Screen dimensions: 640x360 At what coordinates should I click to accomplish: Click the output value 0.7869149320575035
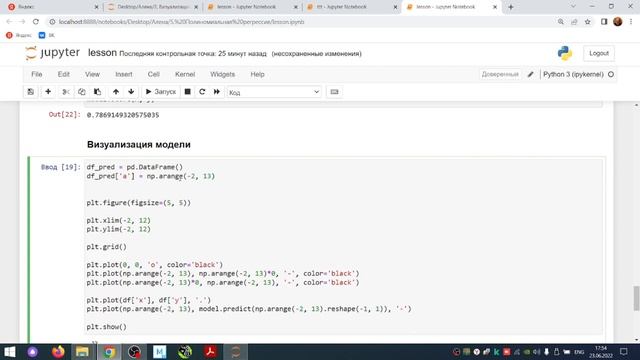click(123, 115)
